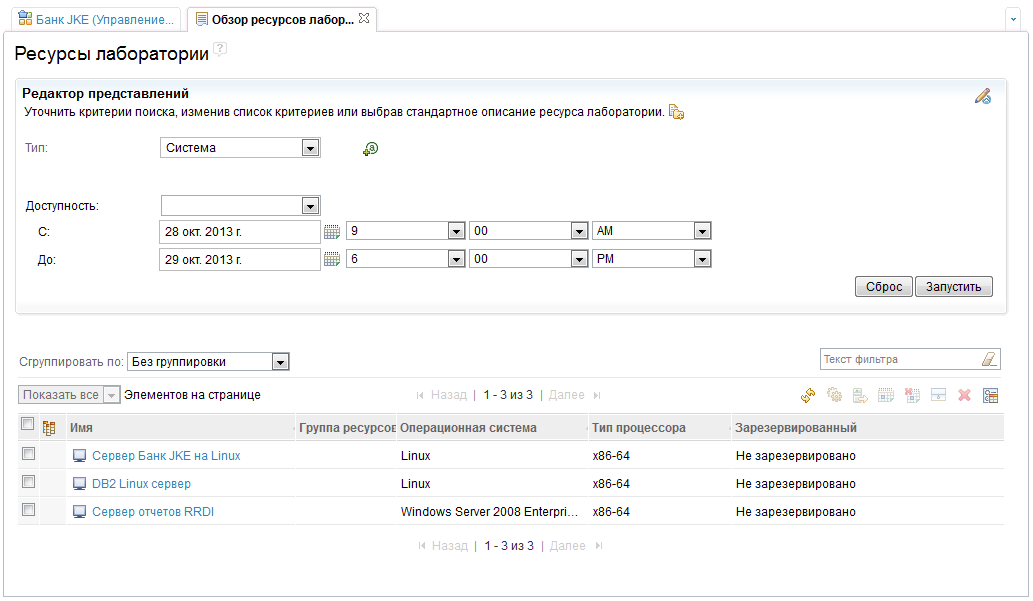
Task: Open the column configuration icon at toolbar end
Action: (x=990, y=396)
